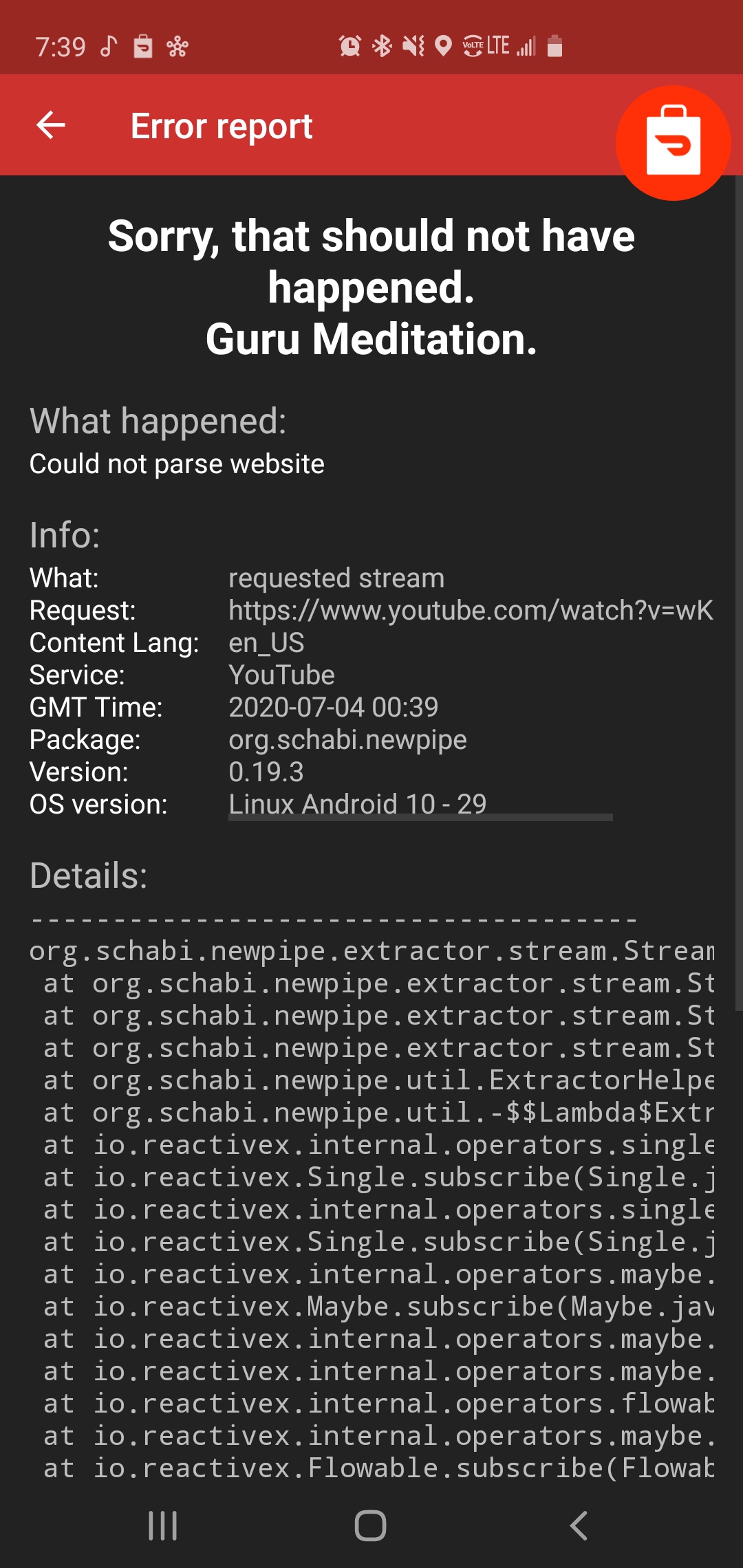743x1568 pixels.
Task: Tap the Error report title text
Action: pos(221,126)
